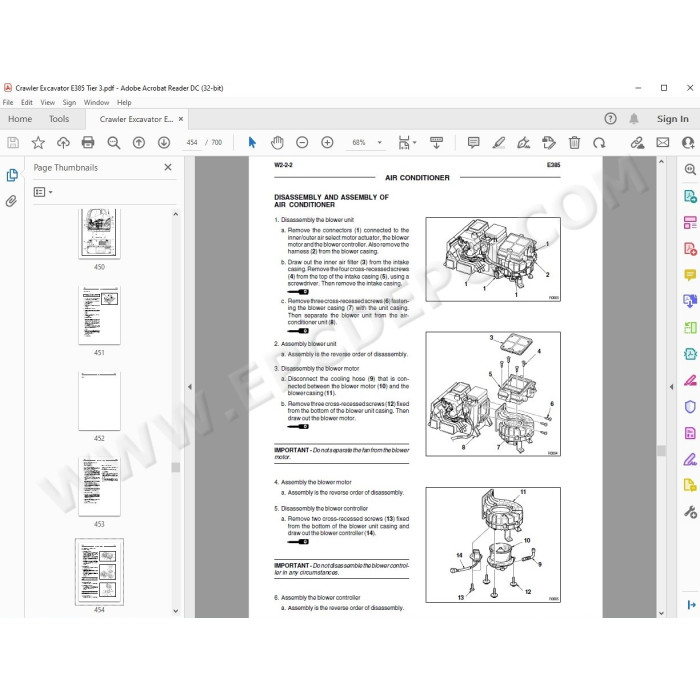The height and width of the screenshot is (700, 700).
Task: Open the View menu
Action: click(x=47, y=102)
